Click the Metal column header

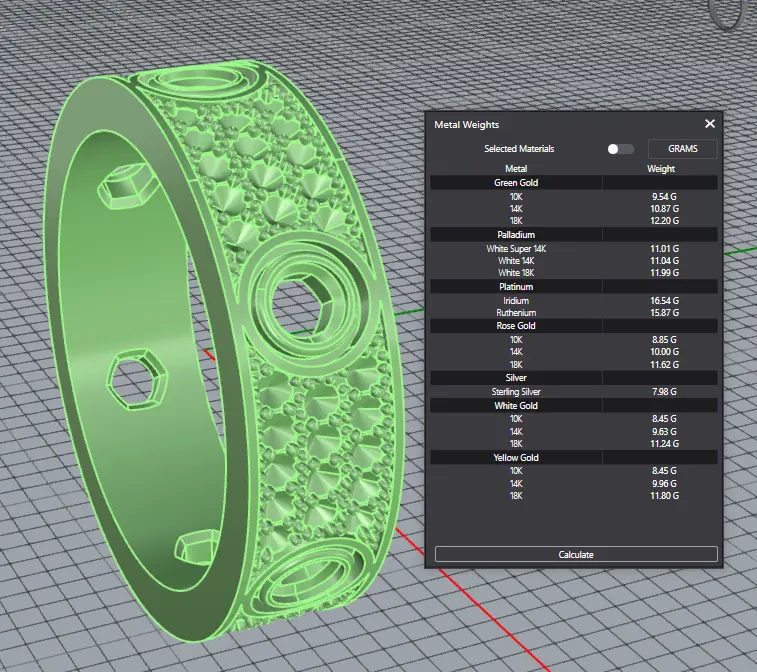coord(516,169)
